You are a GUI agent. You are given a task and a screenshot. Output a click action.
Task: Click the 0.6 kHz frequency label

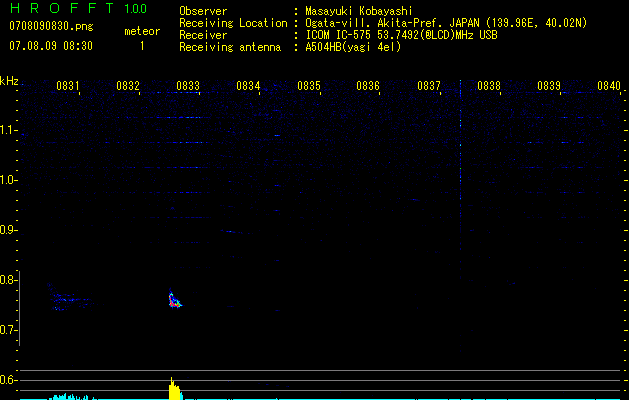coord(8,380)
